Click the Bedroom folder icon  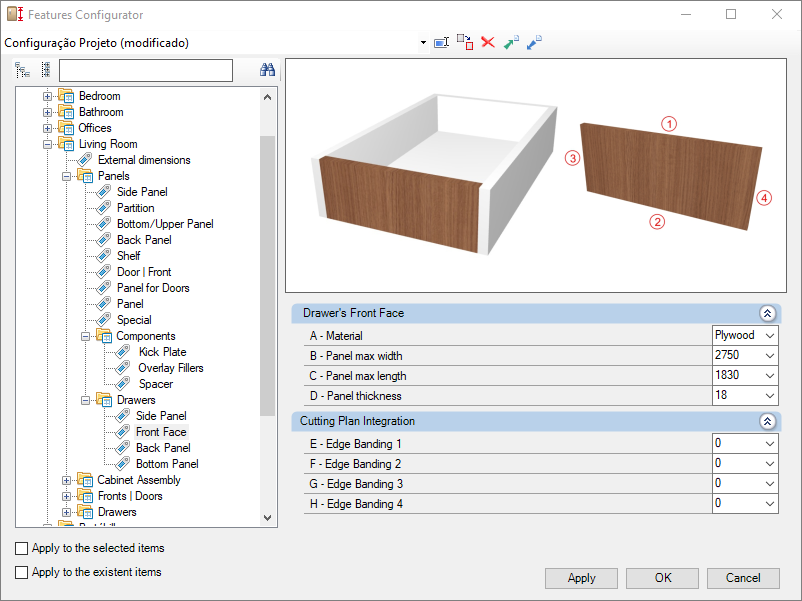pyautogui.click(x=66, y=96)
